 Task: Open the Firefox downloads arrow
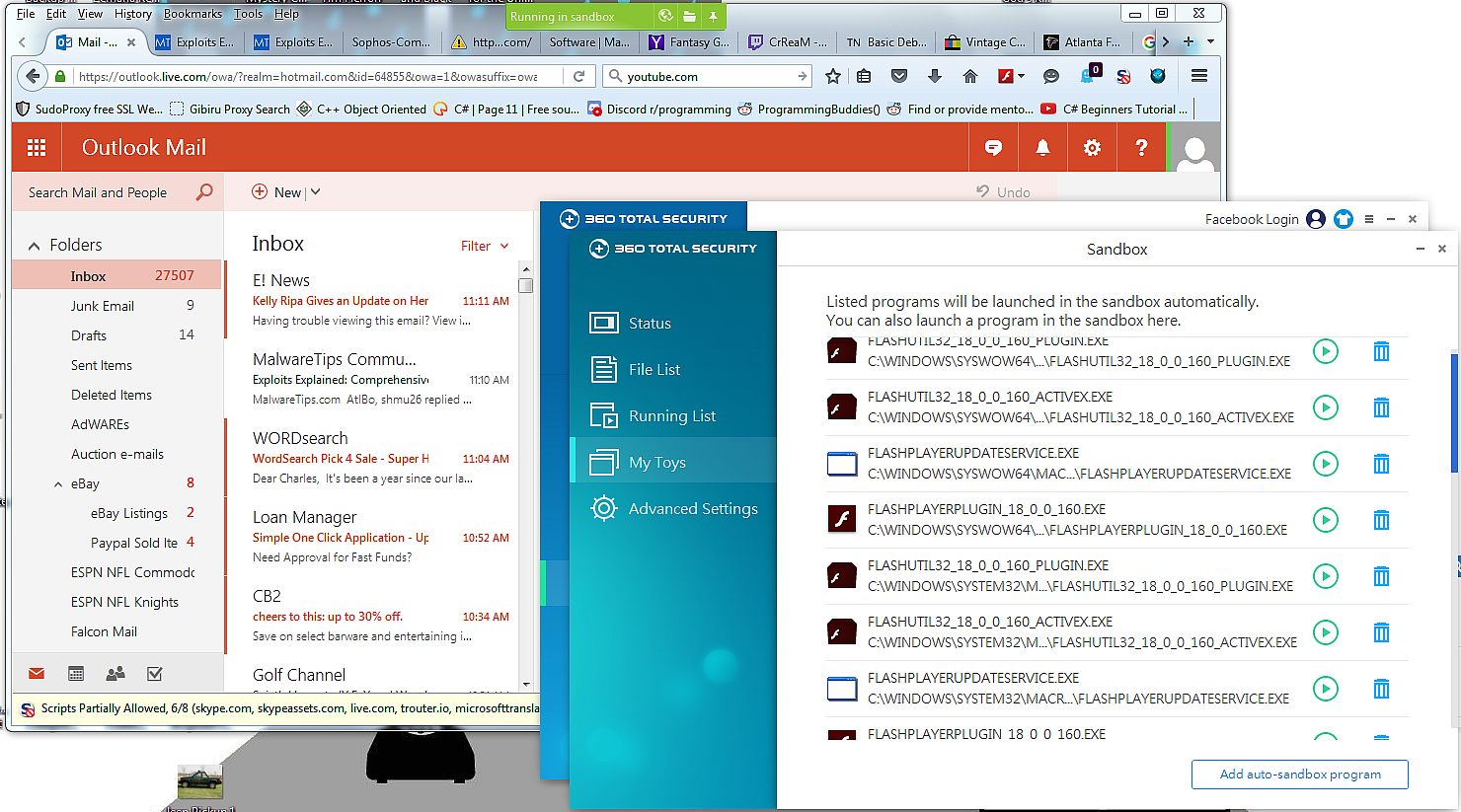(x=935, y=76)
